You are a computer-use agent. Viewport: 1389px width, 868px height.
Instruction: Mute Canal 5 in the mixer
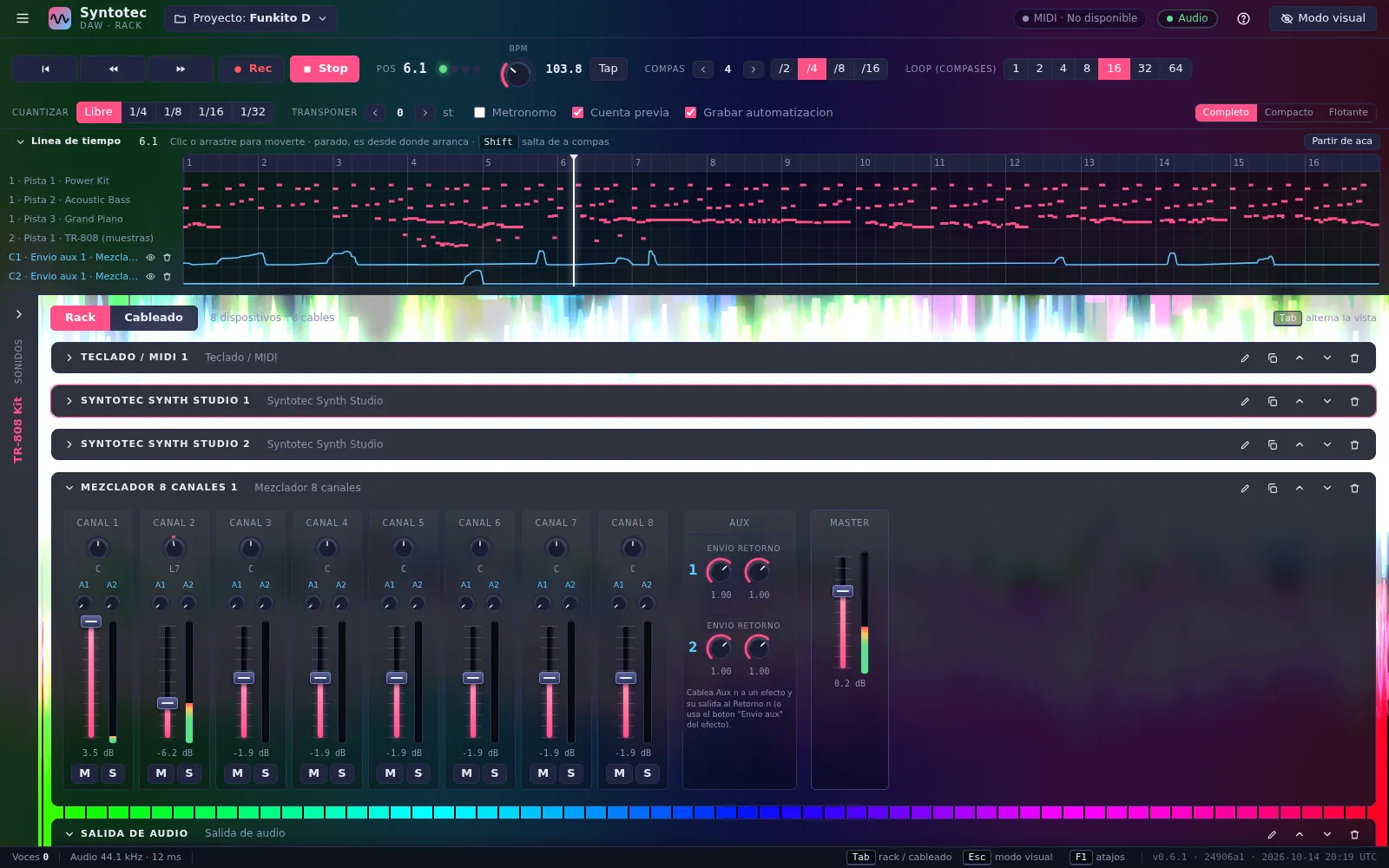click(x=390, y=773)
